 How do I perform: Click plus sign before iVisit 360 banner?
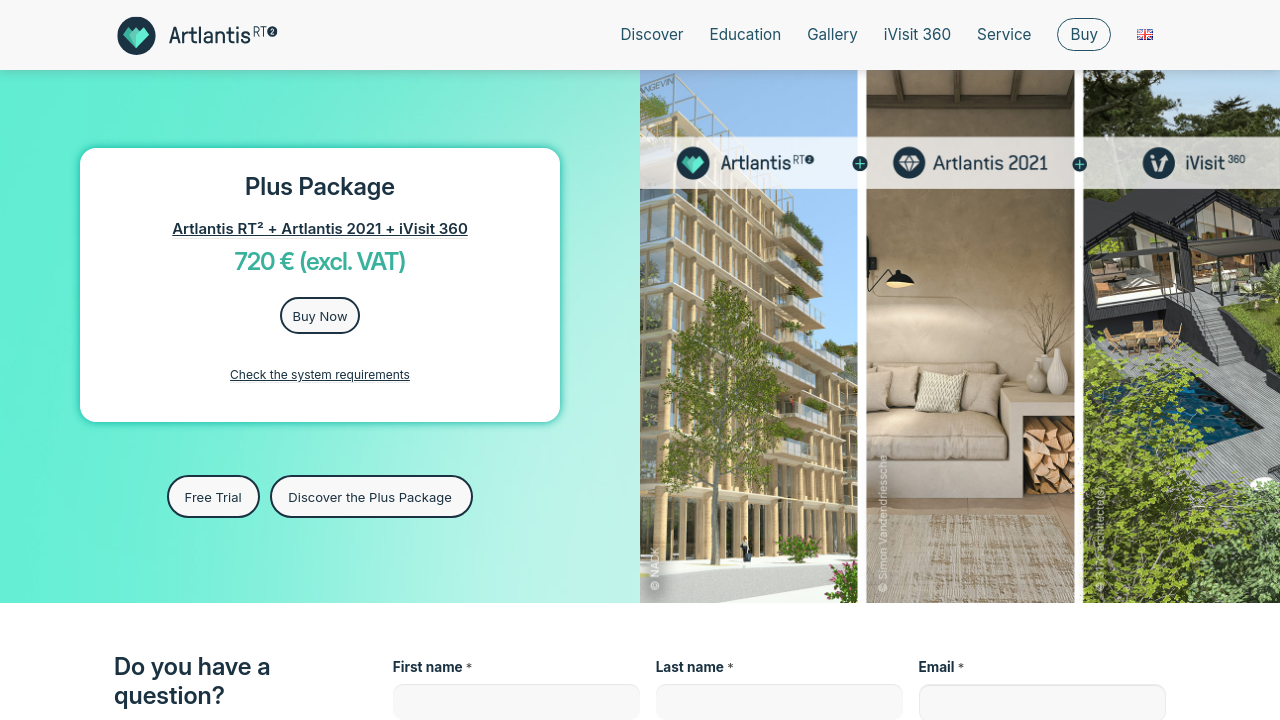click(1079, 164)
